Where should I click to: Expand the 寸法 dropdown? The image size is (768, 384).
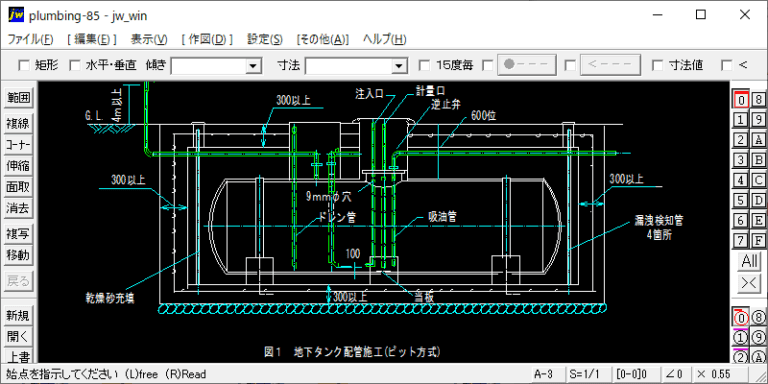399,66
